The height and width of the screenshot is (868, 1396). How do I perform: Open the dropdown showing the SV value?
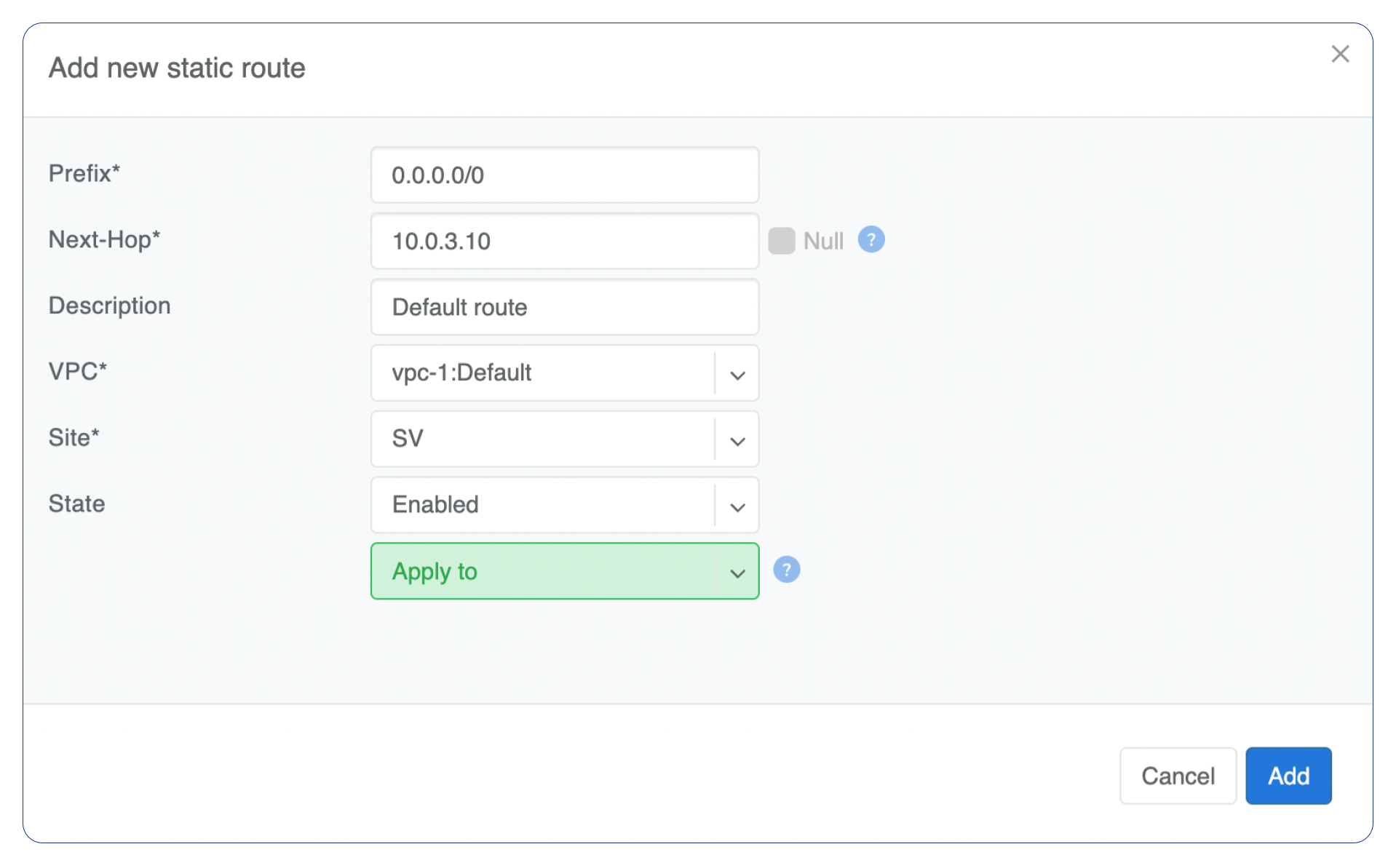click(542, 439)
